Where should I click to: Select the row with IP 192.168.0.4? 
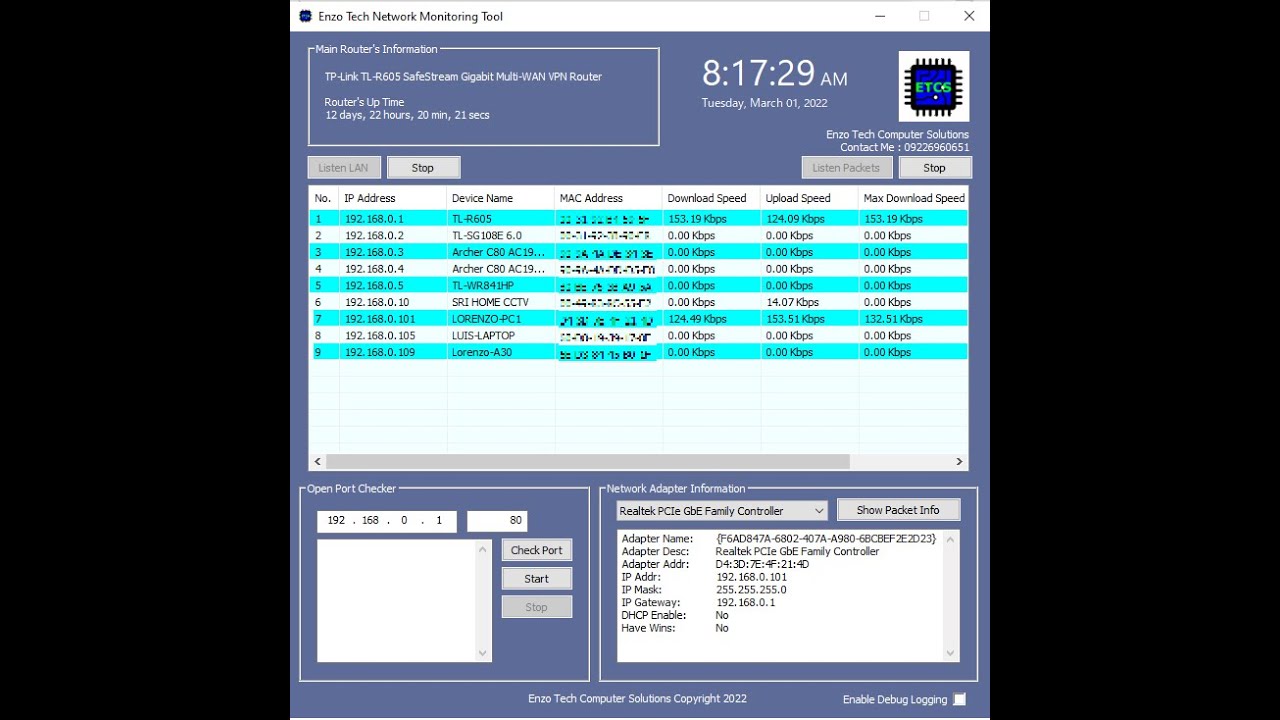point(638,269)
